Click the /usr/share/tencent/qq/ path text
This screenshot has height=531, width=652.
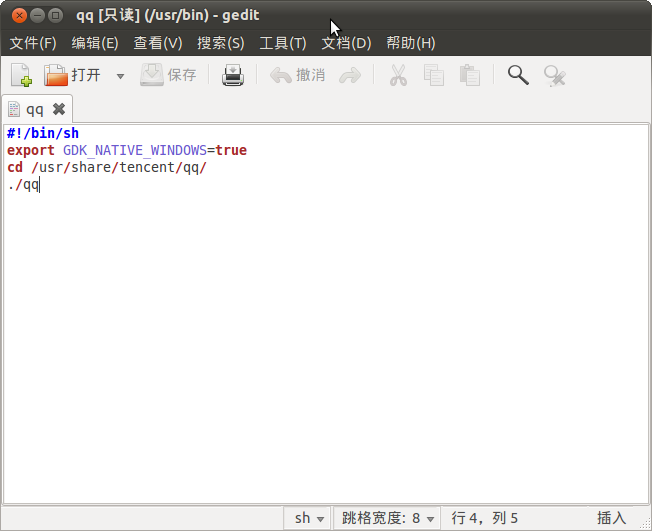(119, 167)
